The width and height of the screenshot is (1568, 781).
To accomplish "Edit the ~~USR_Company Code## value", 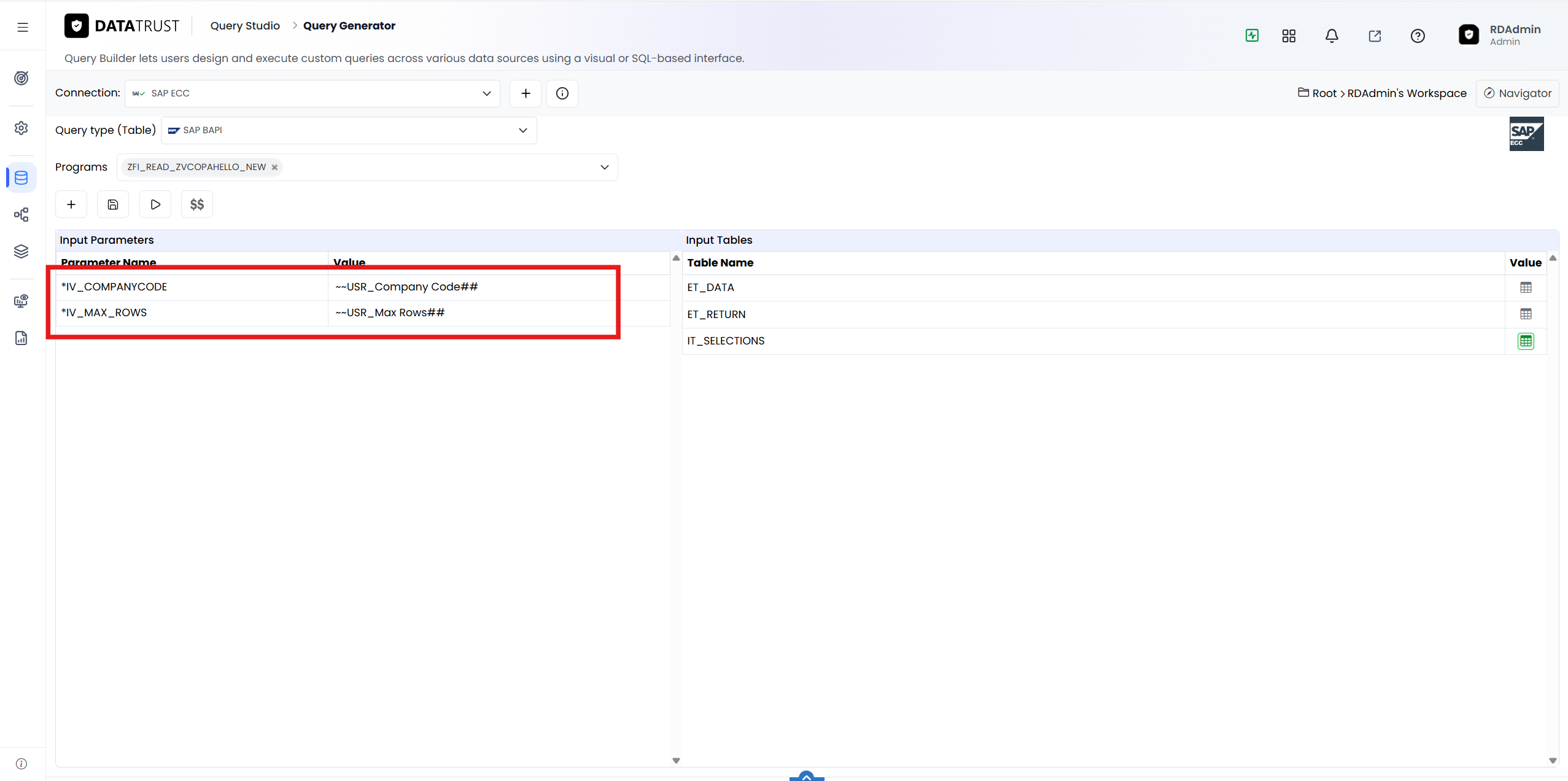I will (x=499, y=287).
